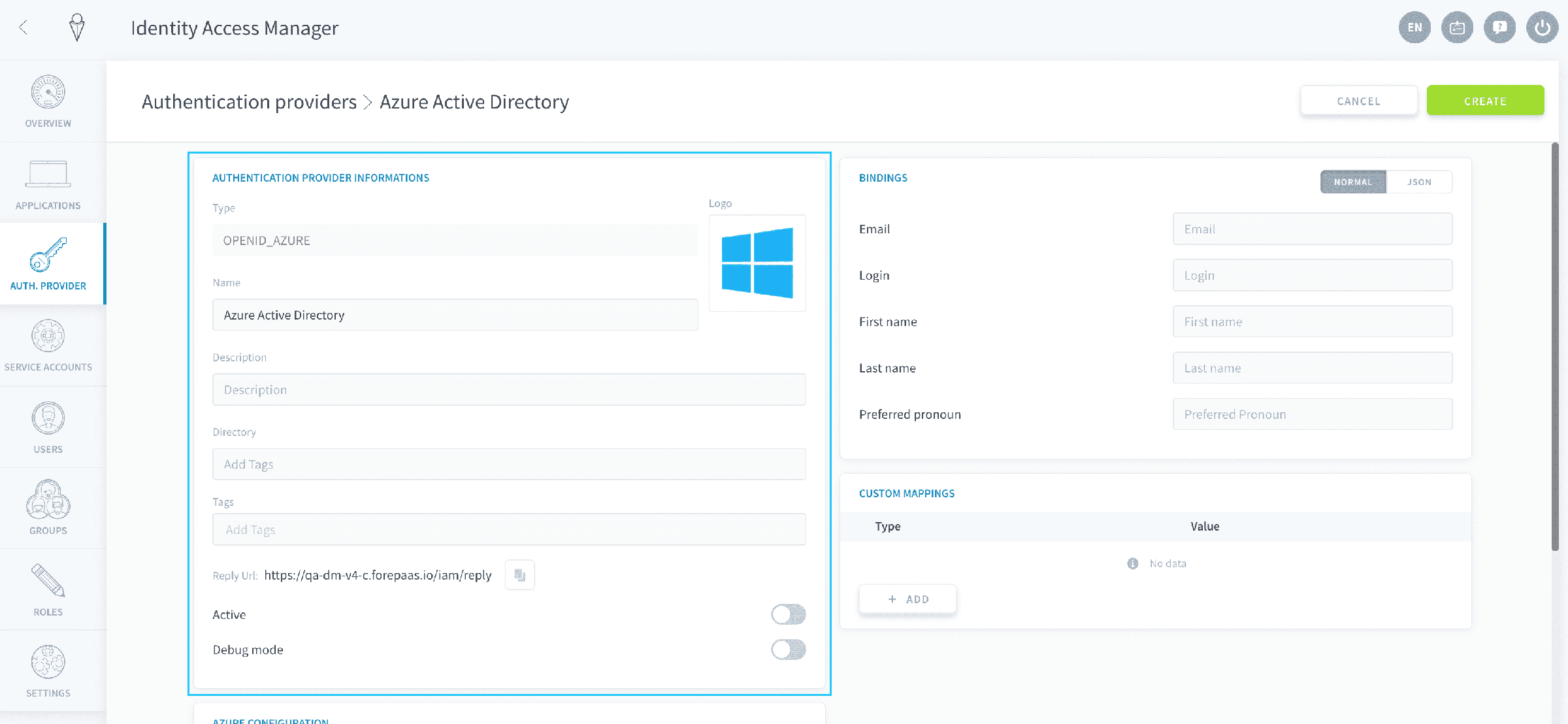Click the ADD custom mapping button
Viewport: 1568px width, 724px height.
coord(907,599)
